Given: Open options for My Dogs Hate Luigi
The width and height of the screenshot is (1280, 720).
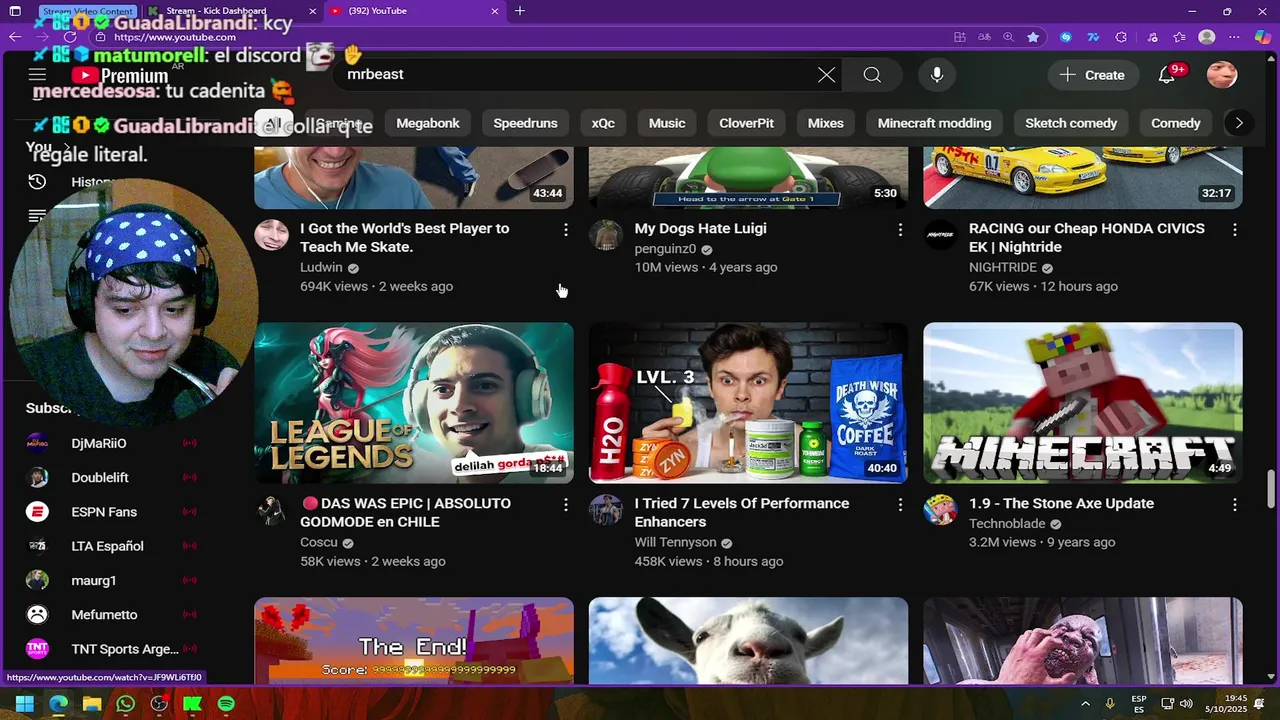Looking at the screenshot, I should pos(900,230).
